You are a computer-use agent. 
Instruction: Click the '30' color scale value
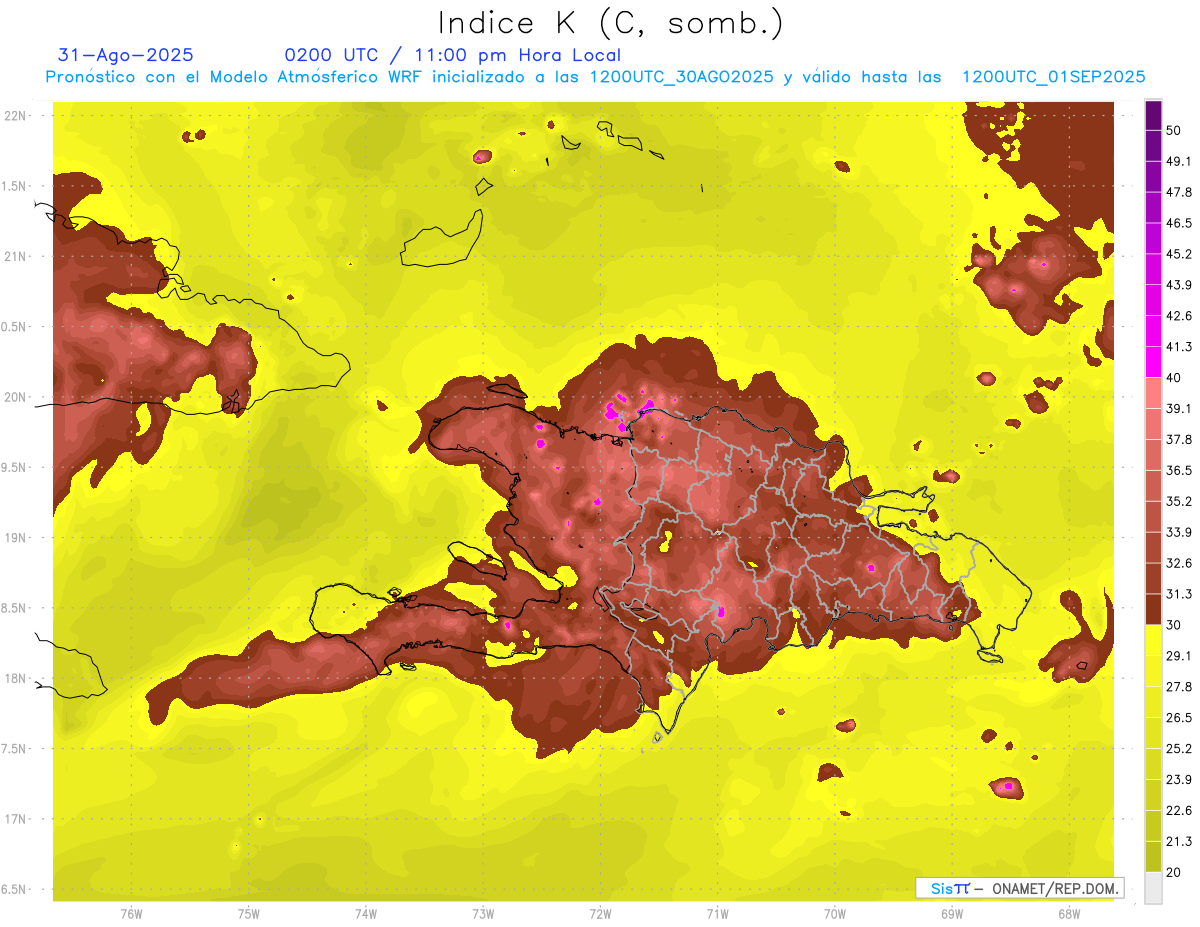pyautogui.click(x=1174, y=625)
